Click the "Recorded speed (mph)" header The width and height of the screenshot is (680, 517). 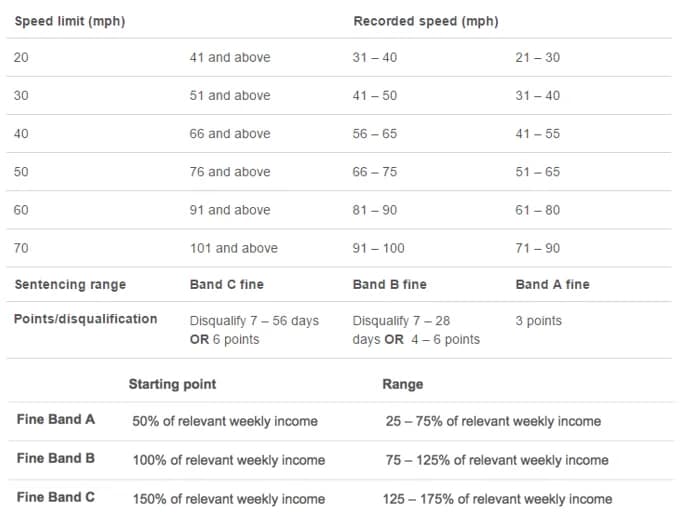(x=425, y=21)
